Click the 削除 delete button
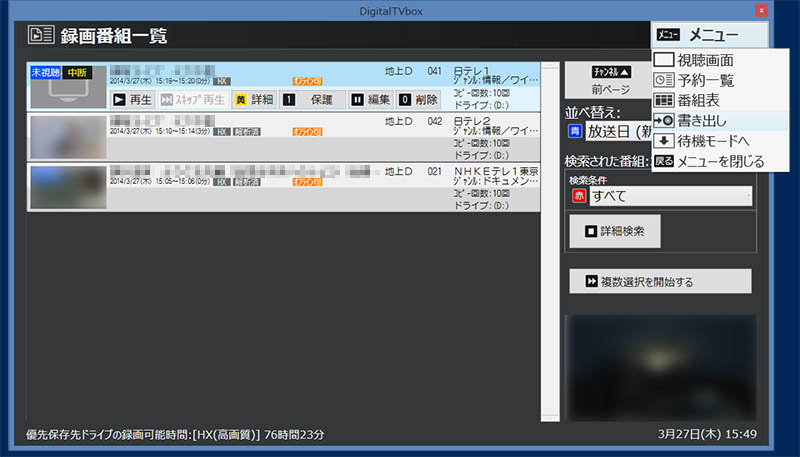 click(418, 100)
